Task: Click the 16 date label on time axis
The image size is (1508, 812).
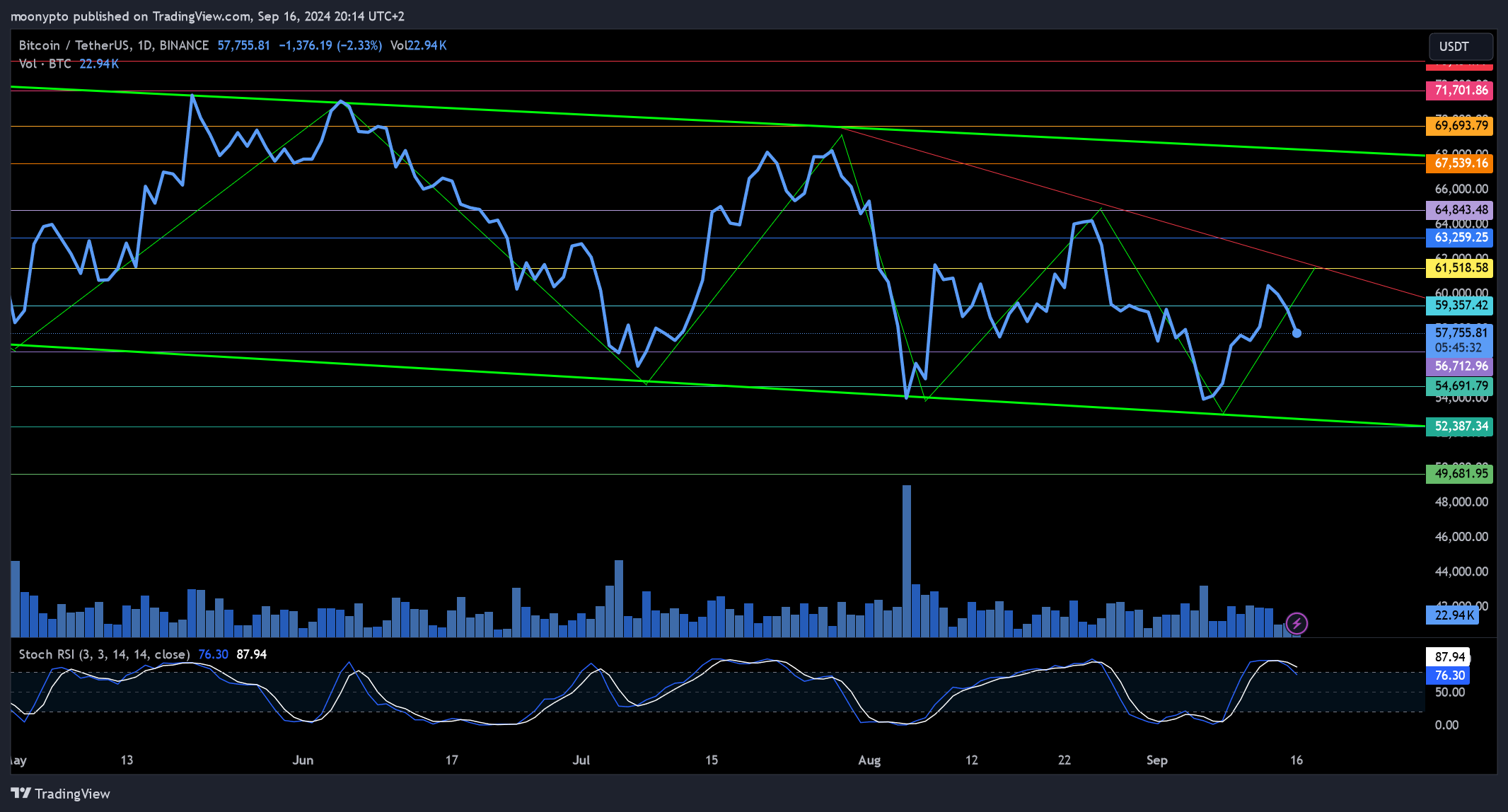Action: coord(1296,760)
